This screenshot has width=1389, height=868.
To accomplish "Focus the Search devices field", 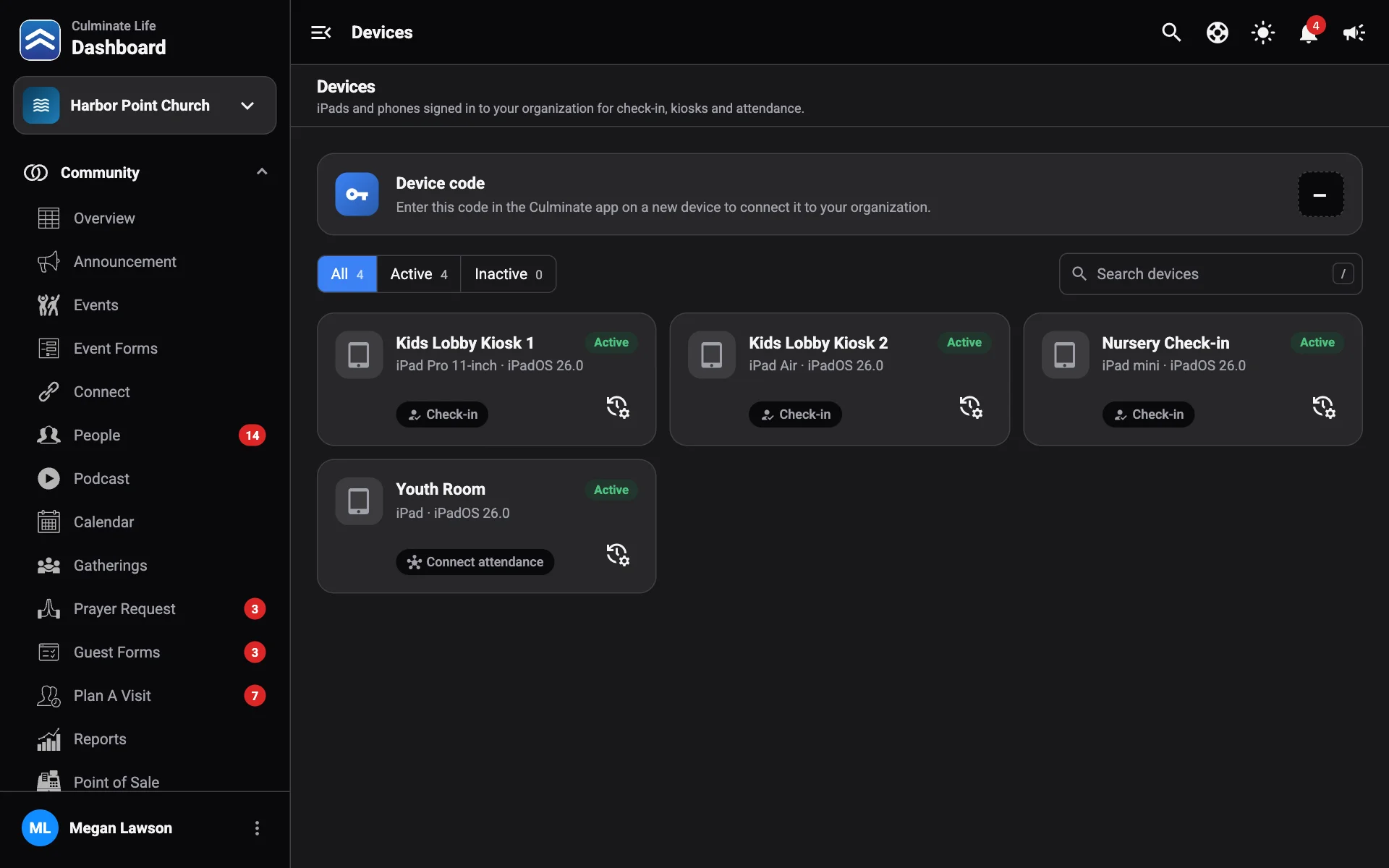I will point(1210,274).
